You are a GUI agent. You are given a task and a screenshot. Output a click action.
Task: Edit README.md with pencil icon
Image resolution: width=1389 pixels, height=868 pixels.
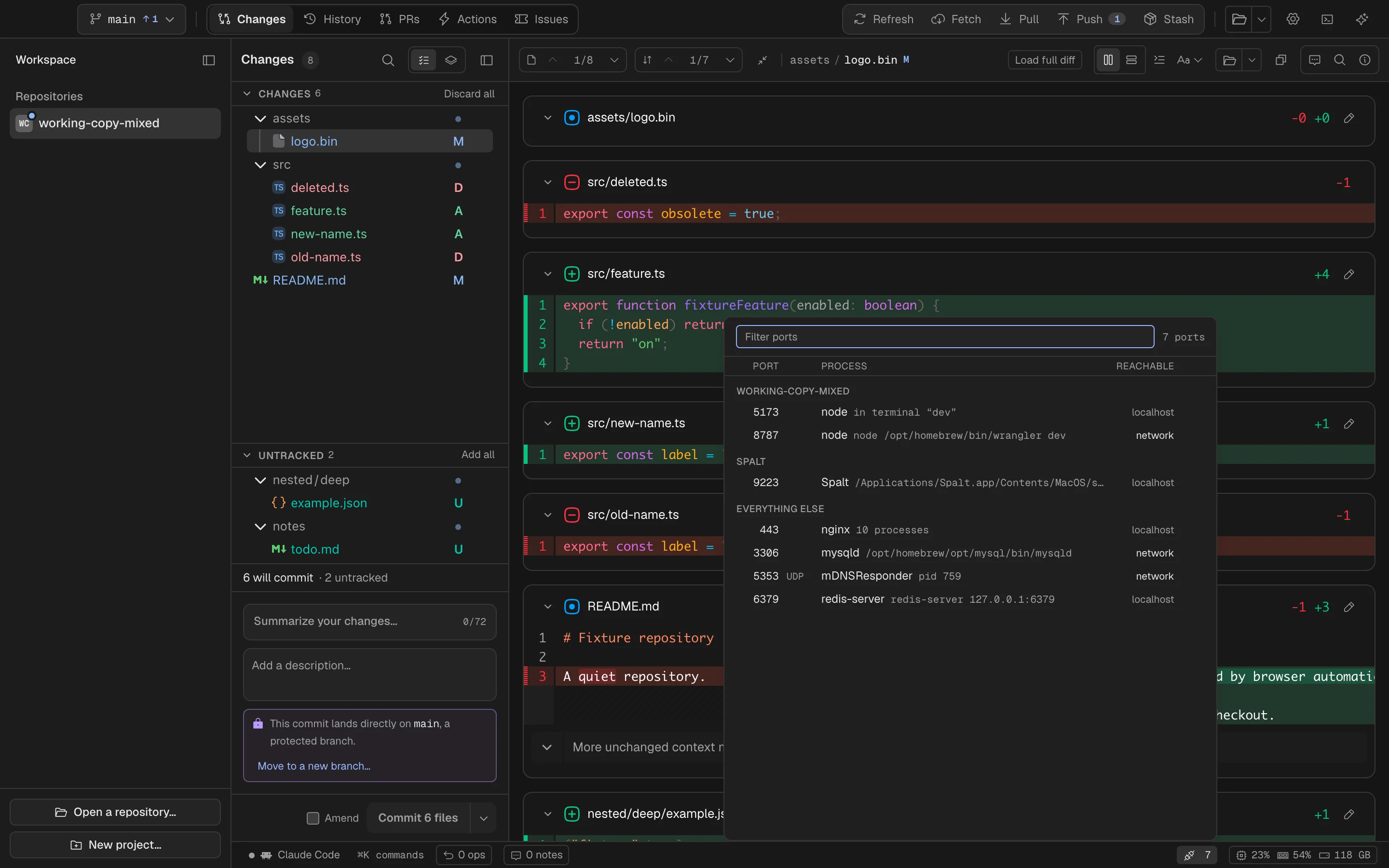pyautogui.click(x=1349, y=607)
